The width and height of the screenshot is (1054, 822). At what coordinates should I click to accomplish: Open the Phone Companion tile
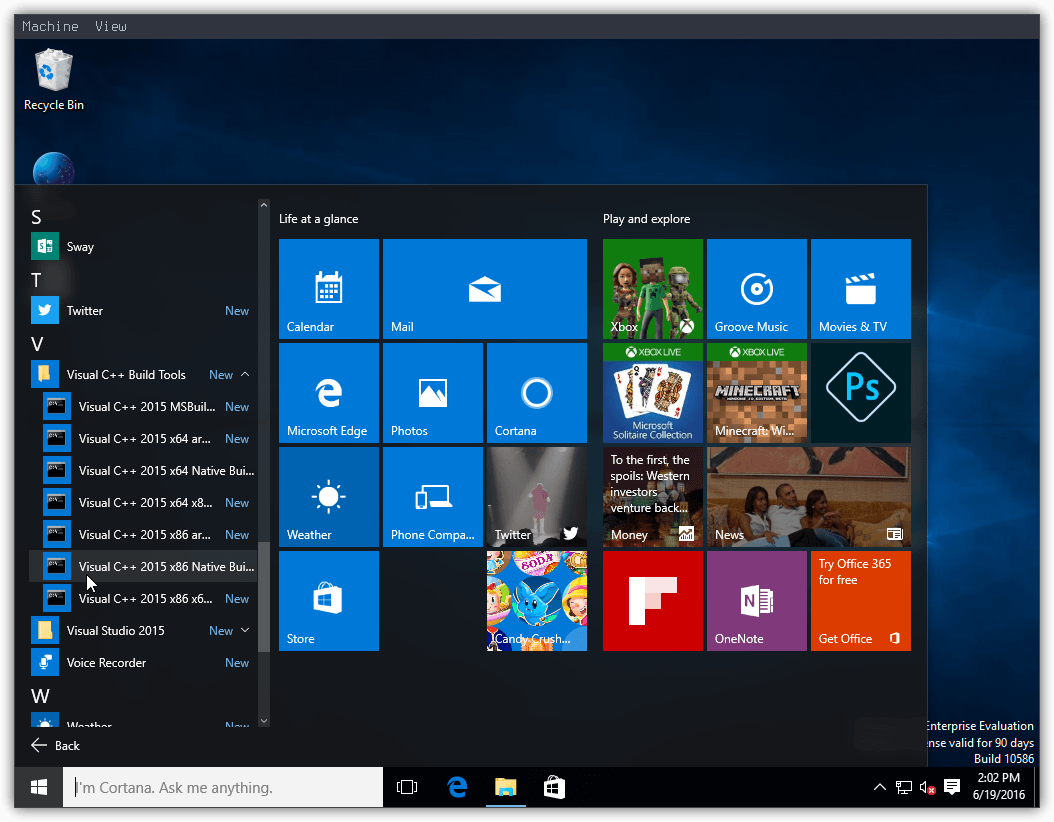(433, 497)
